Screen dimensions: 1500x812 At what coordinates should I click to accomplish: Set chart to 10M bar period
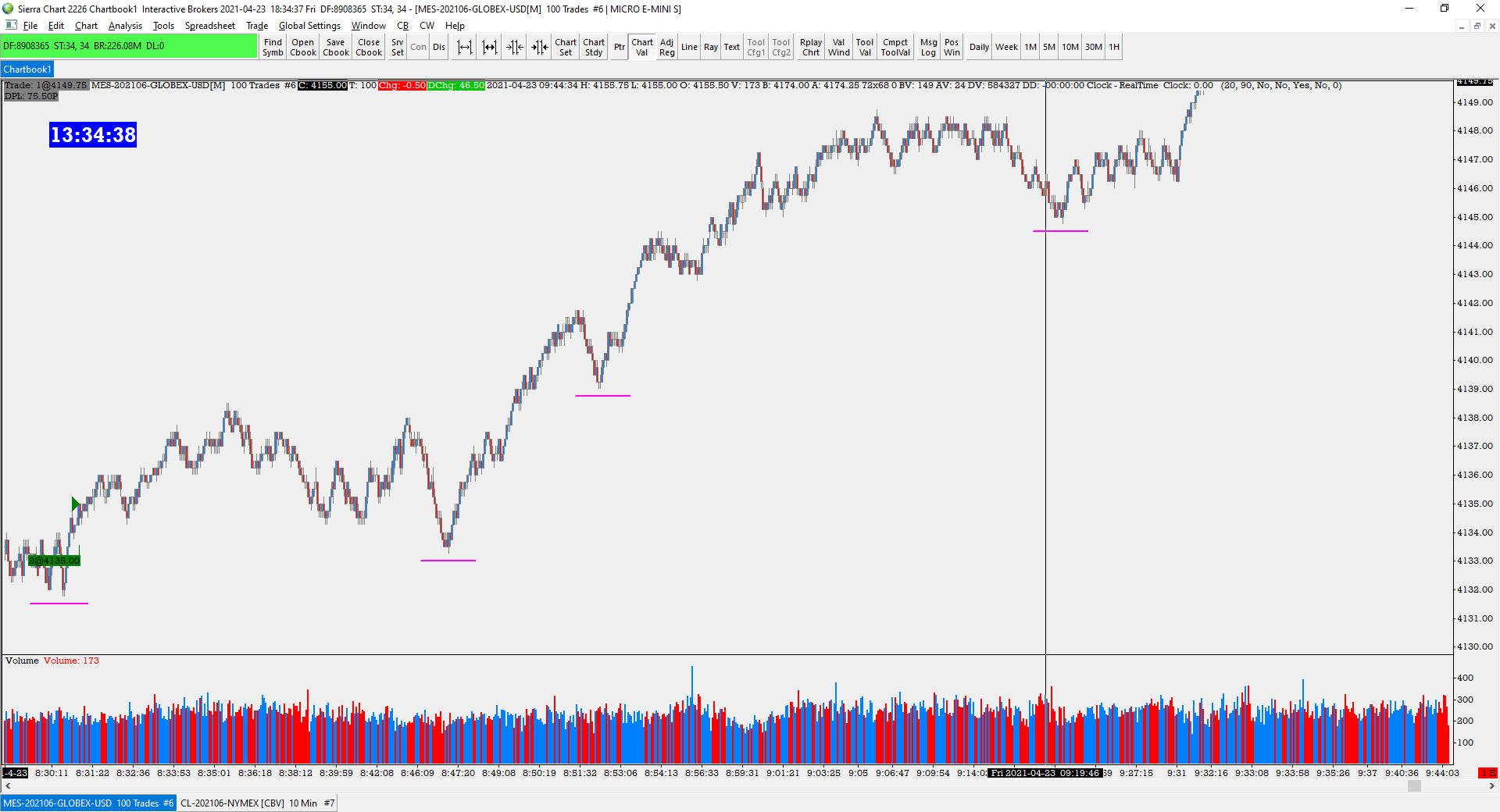point(1070,48)
